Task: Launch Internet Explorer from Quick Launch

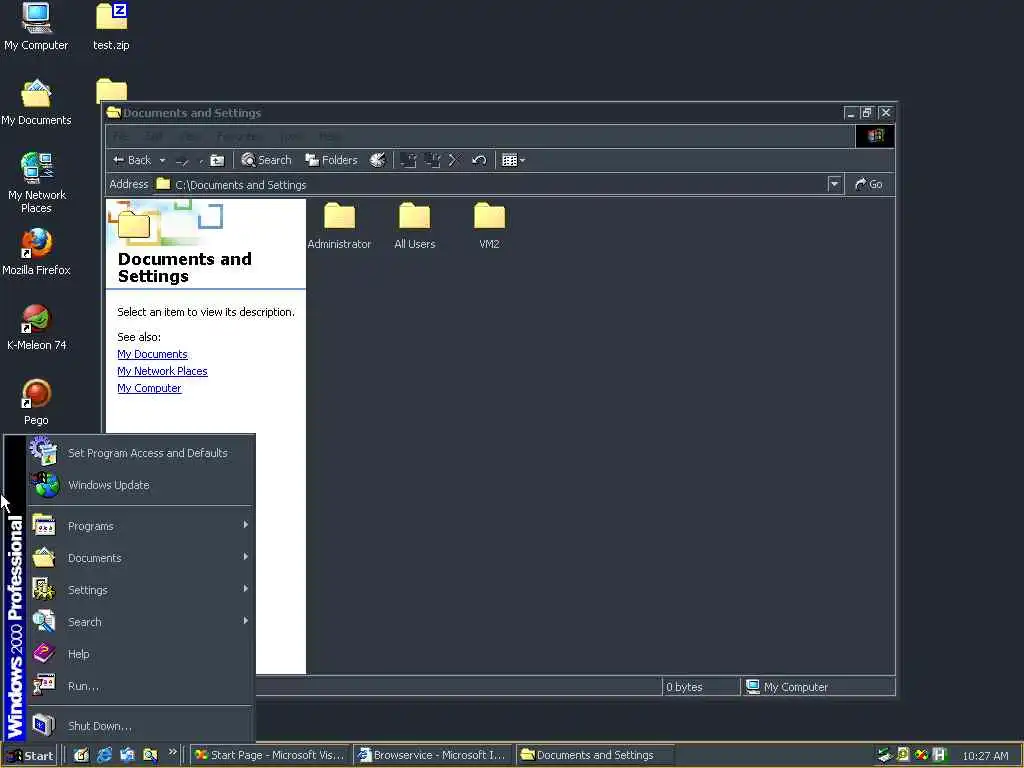Action: click(104, 755)
